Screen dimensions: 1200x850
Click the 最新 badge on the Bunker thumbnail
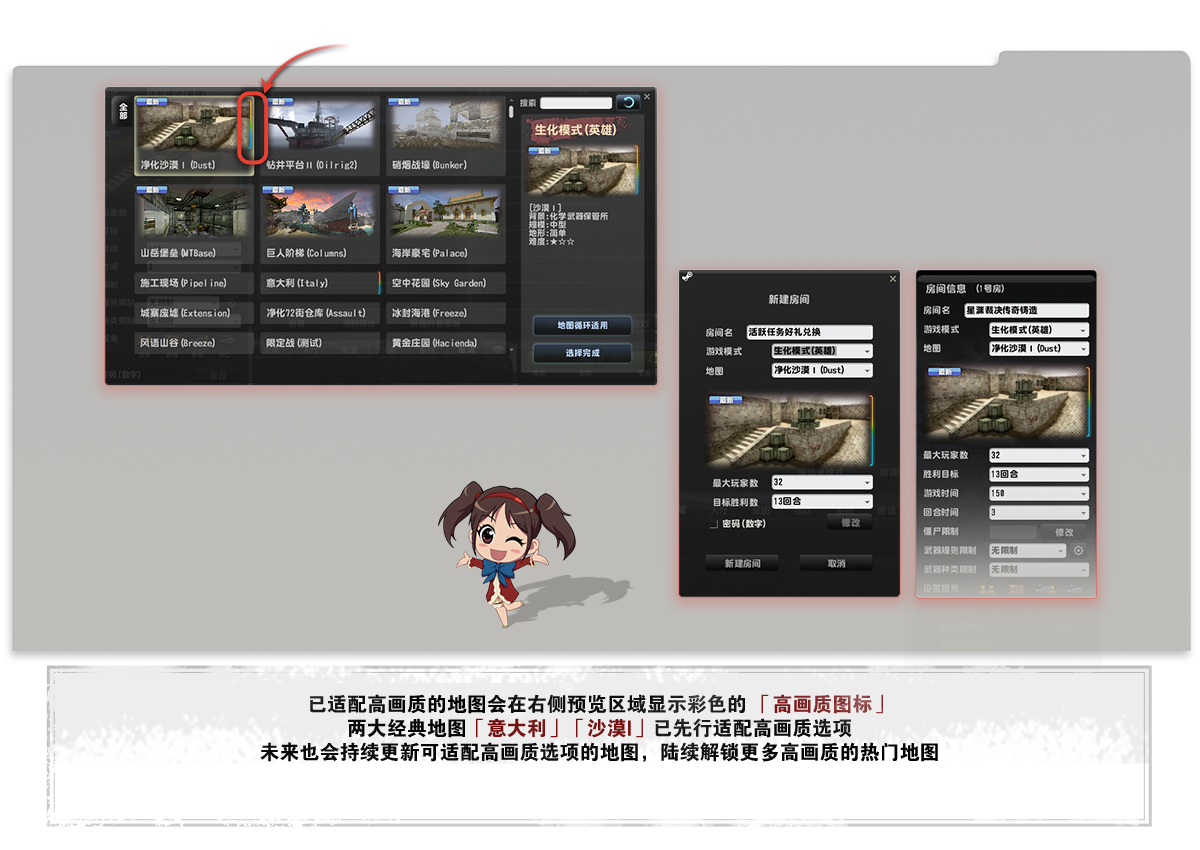[406, 101]
